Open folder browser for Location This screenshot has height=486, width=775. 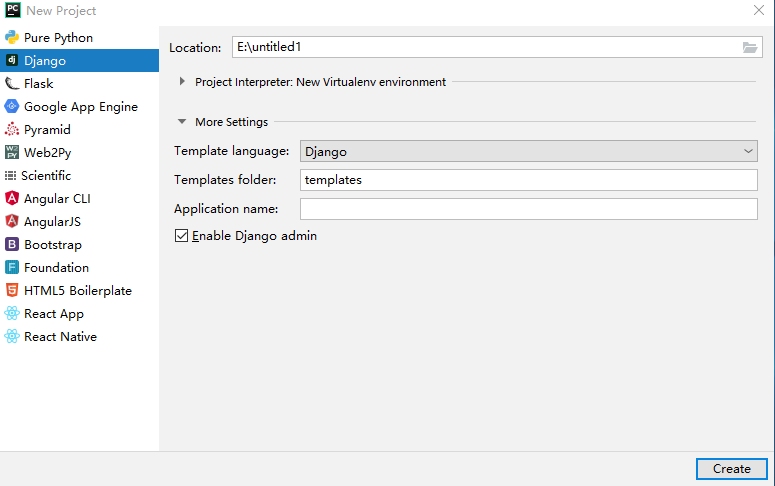coord(750,47)
